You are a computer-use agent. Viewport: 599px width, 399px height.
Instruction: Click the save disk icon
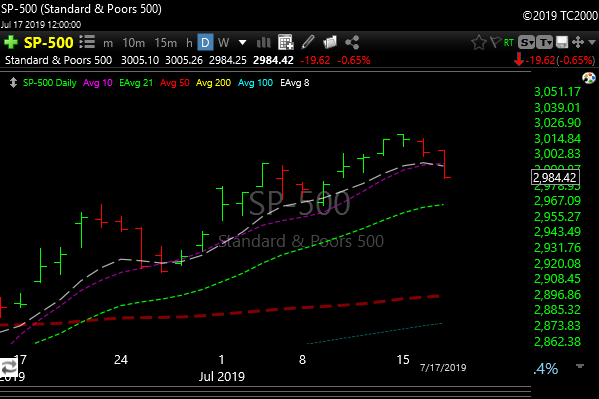562,42
